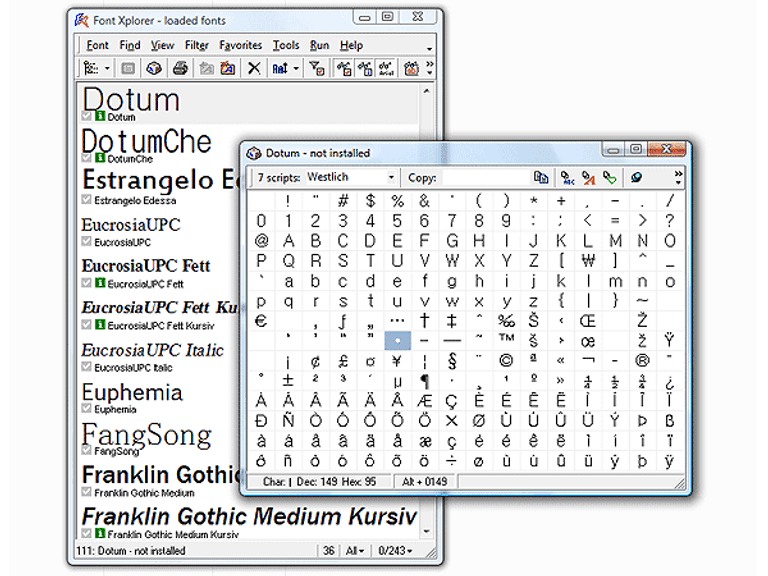
Task: Toggle the Euphemia font checkbox
Action: [x=87, y=408]
